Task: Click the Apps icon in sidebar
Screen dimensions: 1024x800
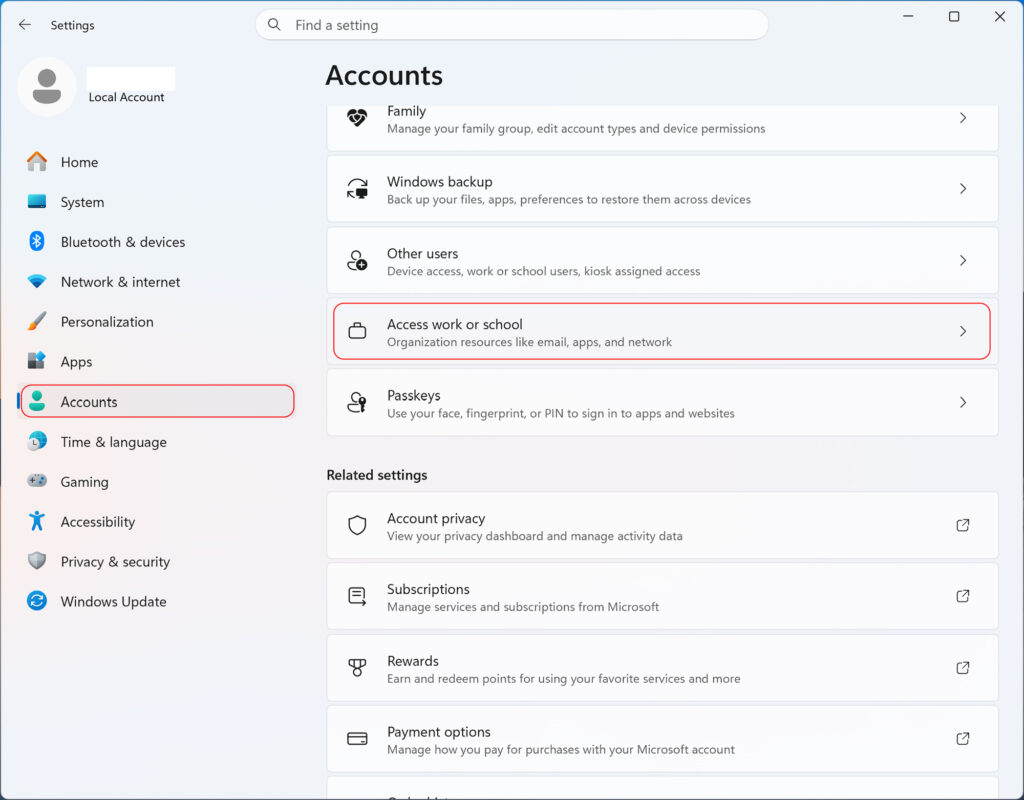Action: 37,361
